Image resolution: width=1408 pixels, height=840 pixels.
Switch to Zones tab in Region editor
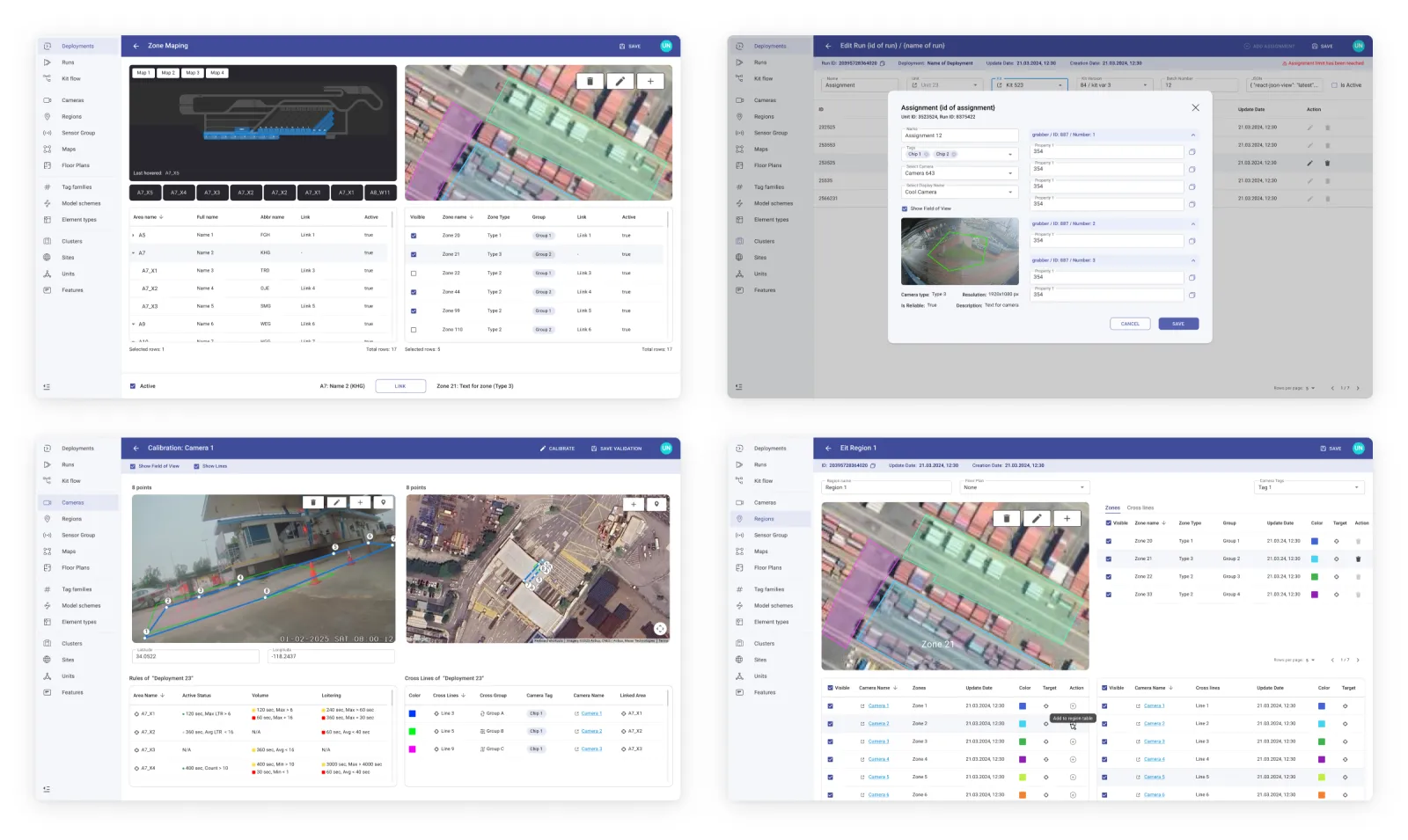(1112, 508)
